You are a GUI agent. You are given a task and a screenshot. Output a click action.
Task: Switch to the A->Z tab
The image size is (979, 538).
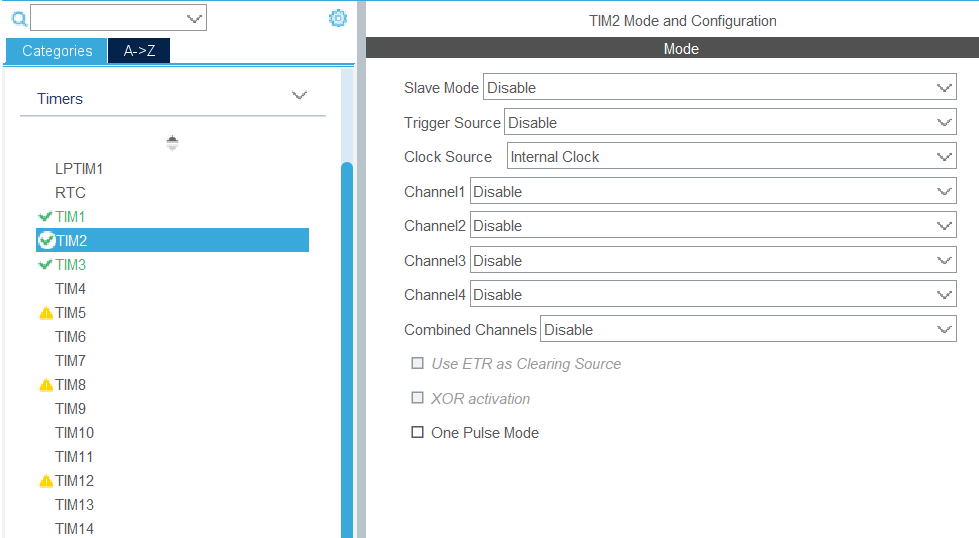(x=139, y=51)
